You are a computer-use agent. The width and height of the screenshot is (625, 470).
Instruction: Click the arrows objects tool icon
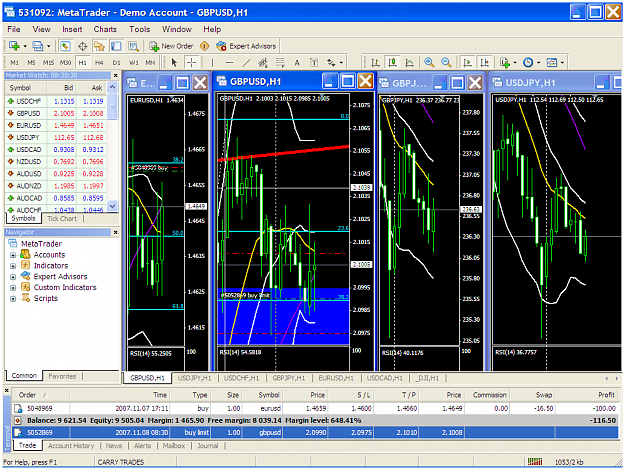click(x=331, y=62)
